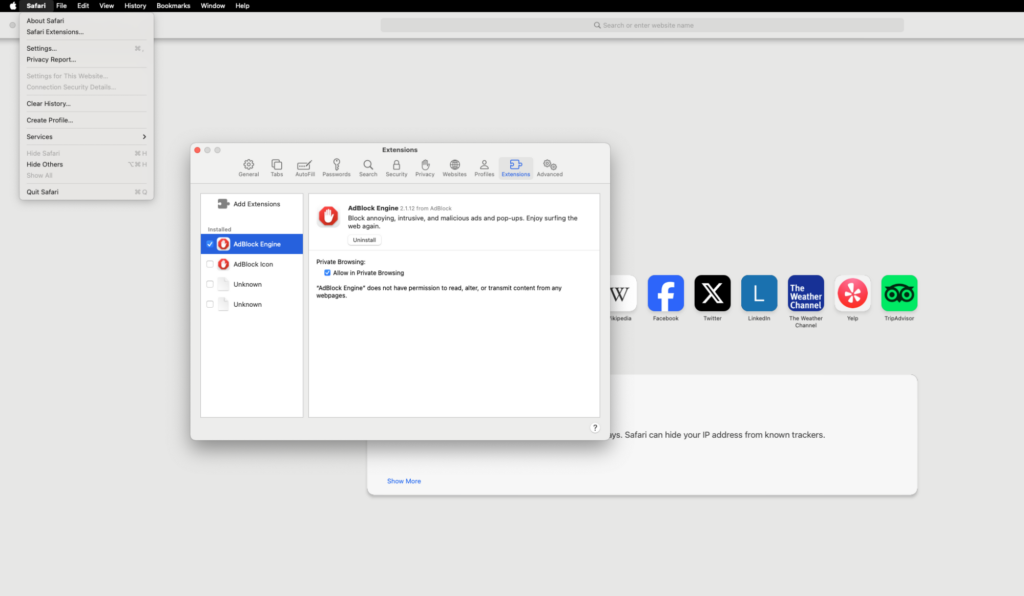Open the Window menu
1024x596 pixels.
[x=212, y=6]
